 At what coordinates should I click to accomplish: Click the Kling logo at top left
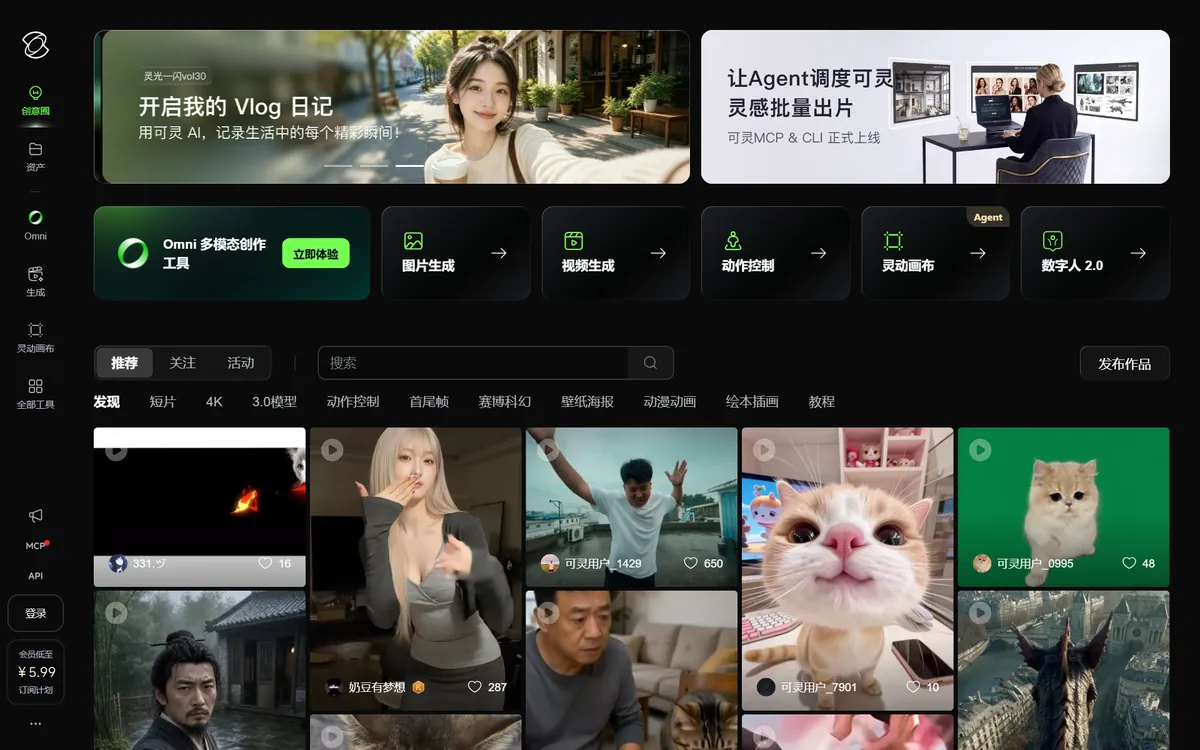(x=36, y=45)
